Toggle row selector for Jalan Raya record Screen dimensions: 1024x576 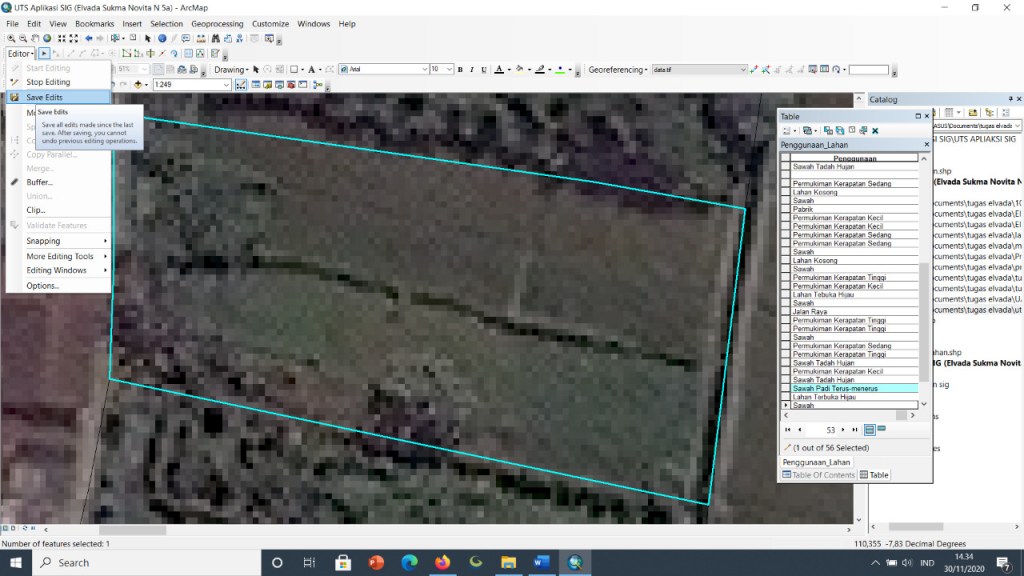[786, 312]
